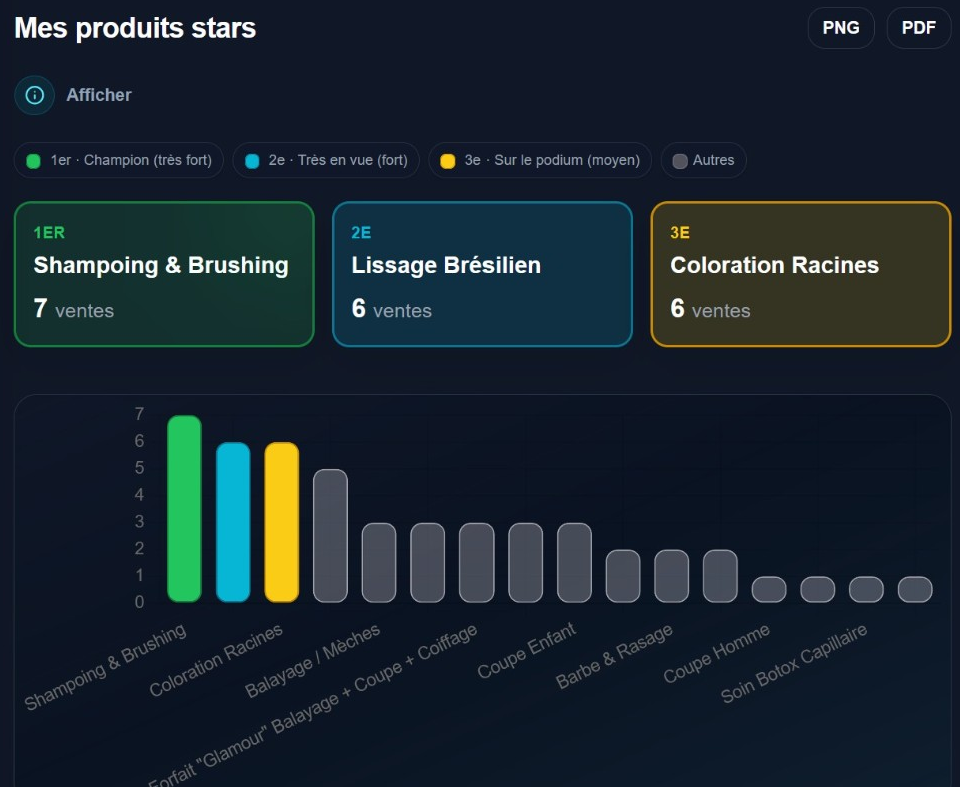960x787 pixels.
Task: Select the green Shampoing & Brushing bar
Action: [x=184, y=508]
